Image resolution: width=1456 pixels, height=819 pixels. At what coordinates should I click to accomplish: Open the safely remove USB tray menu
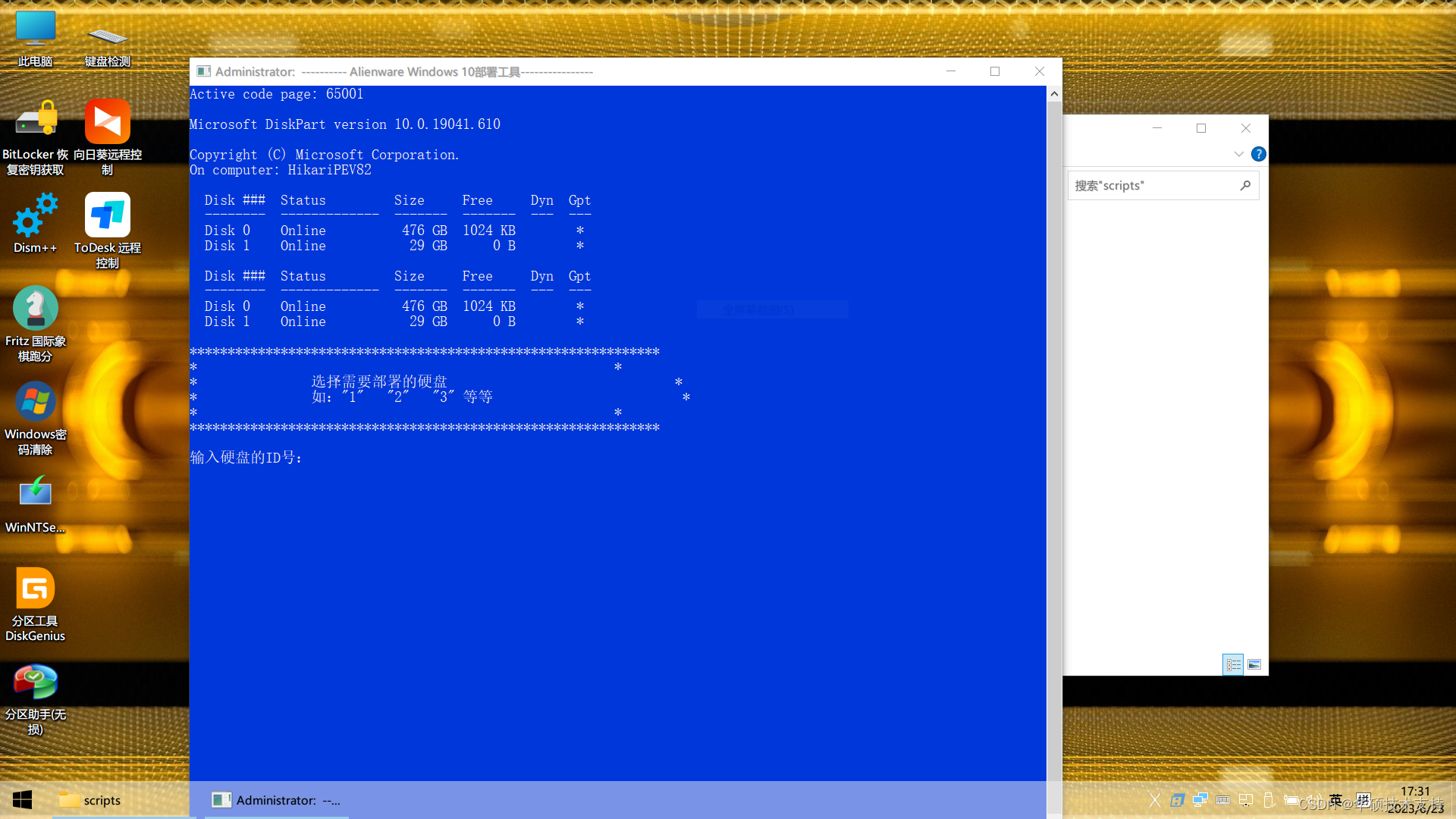1269,801
